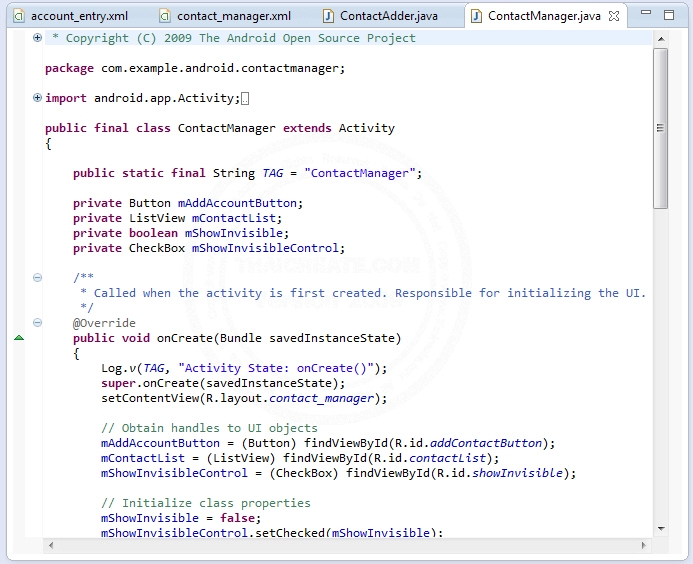
Task: Click the "Activity State: onCreate()" string
Action: tap(276, 368)
